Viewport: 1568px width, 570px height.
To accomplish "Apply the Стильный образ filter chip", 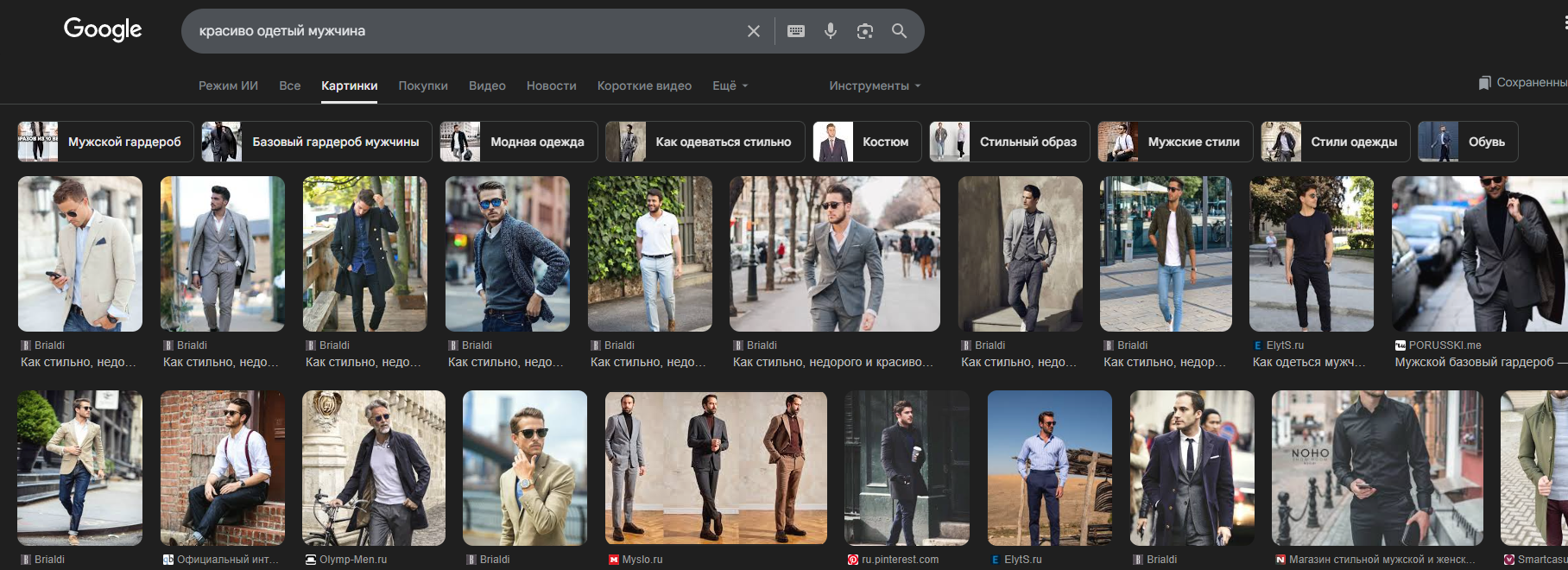I will pos(1008,142).
